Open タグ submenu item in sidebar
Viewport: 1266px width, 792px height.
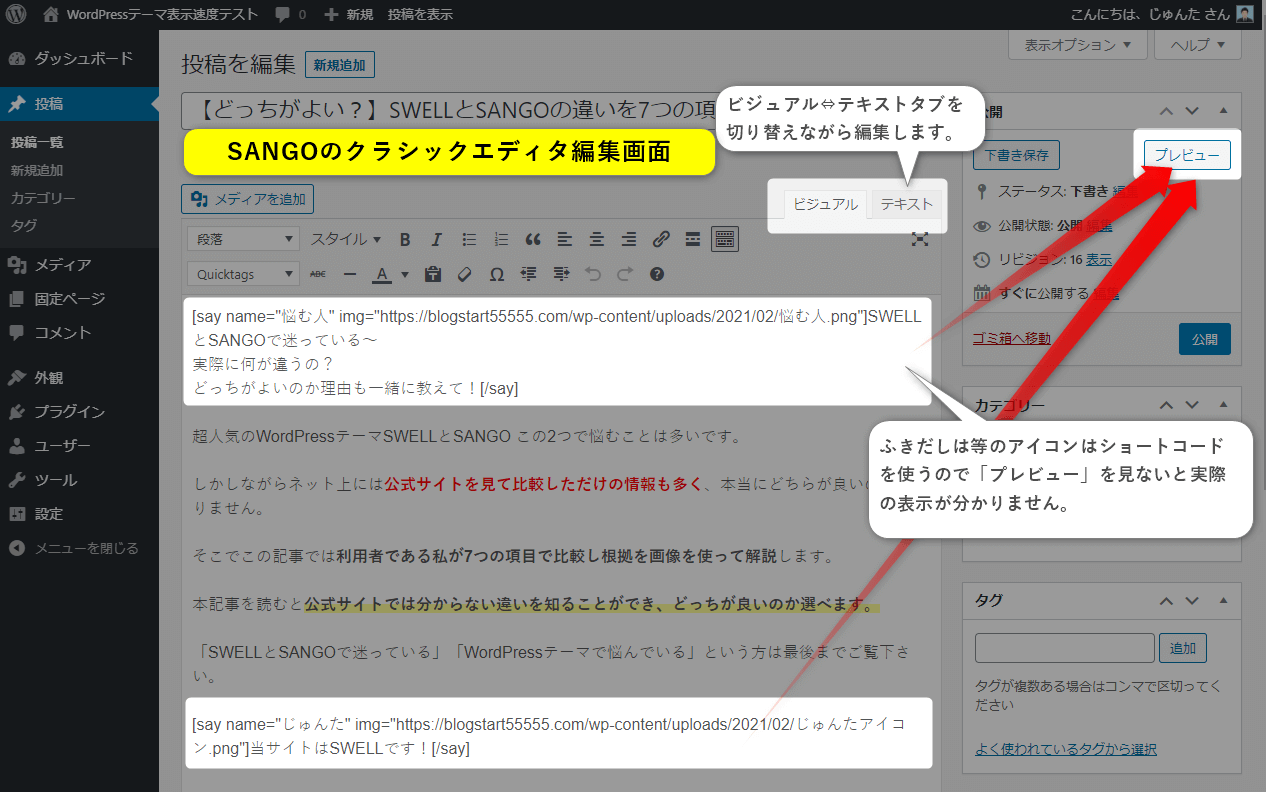point(24,226)
